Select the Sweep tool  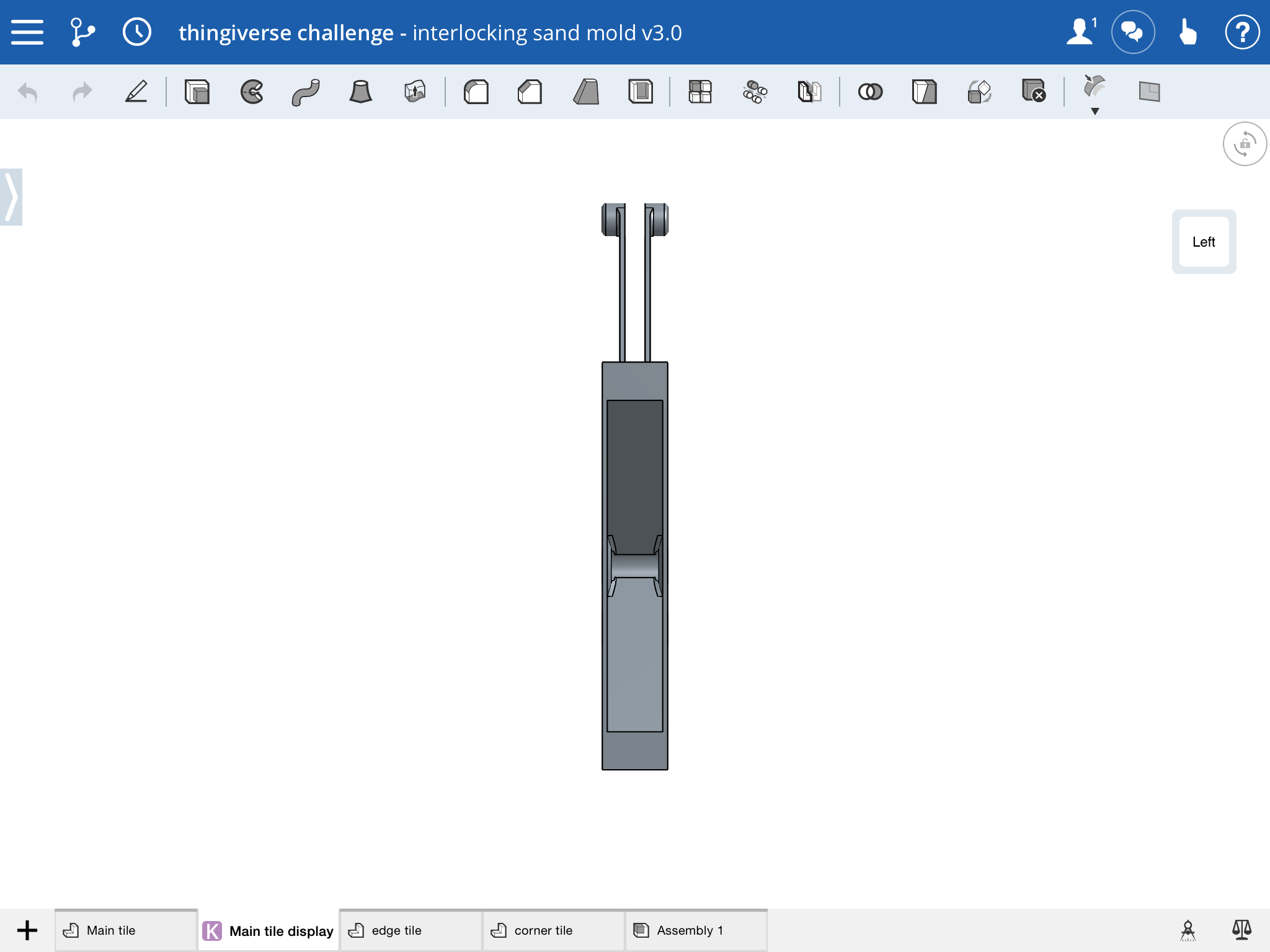306,92
